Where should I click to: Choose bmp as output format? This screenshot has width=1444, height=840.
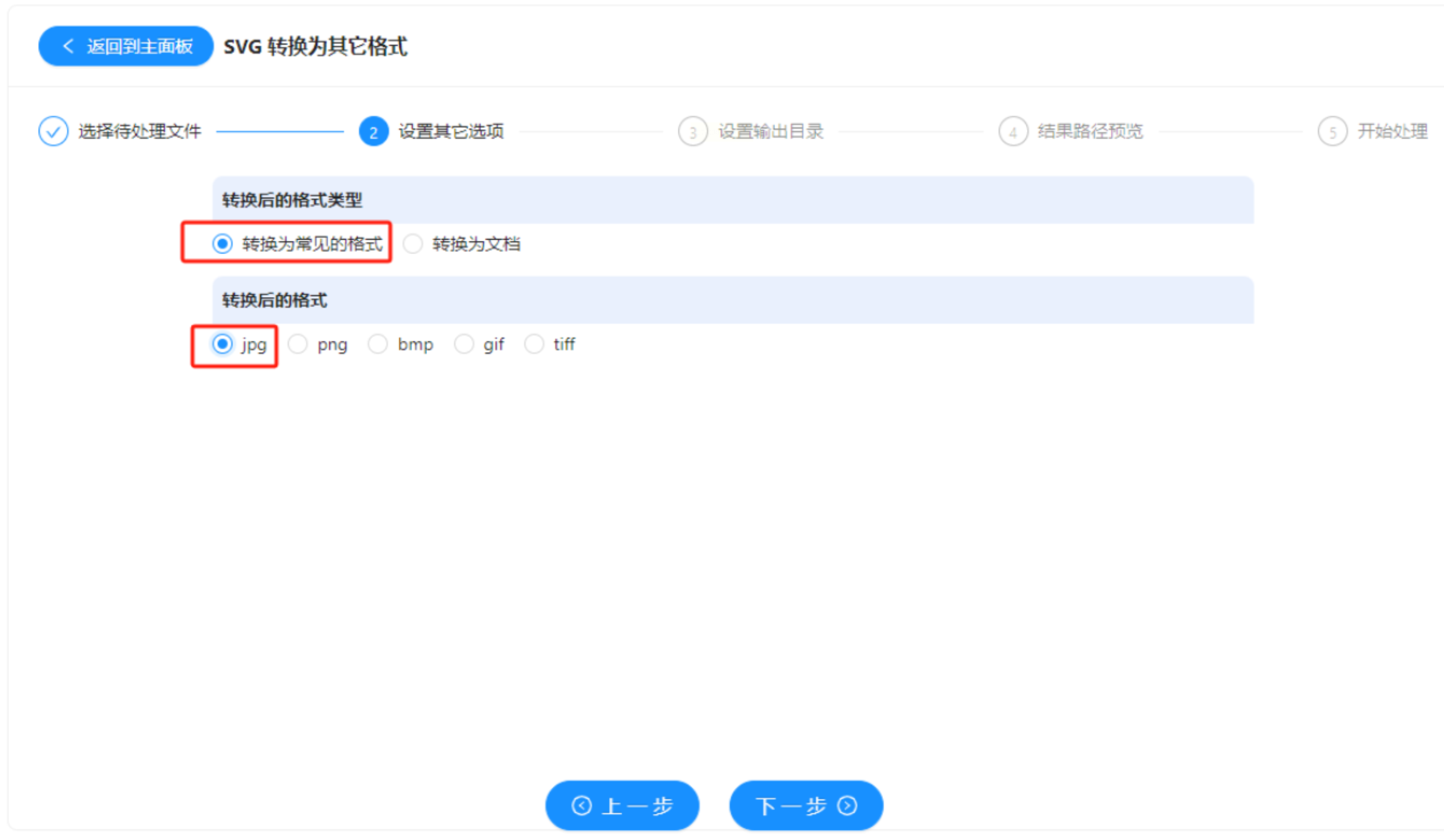tap(378, 344)
